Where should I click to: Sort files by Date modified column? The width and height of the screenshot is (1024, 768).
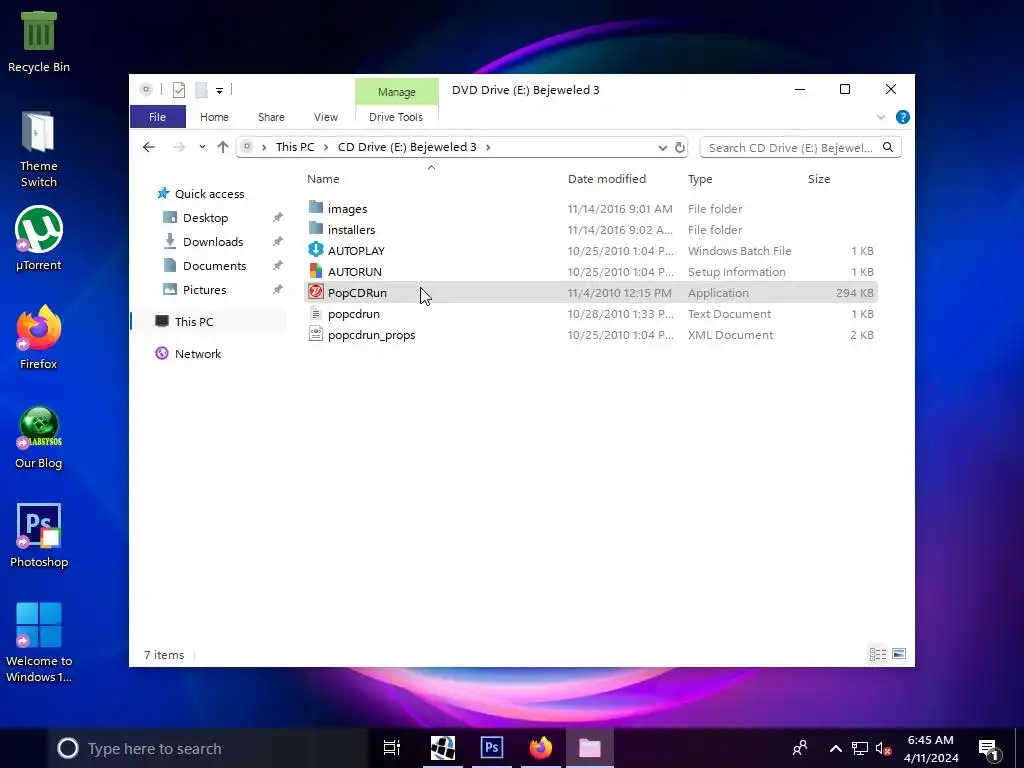(607, 179)
